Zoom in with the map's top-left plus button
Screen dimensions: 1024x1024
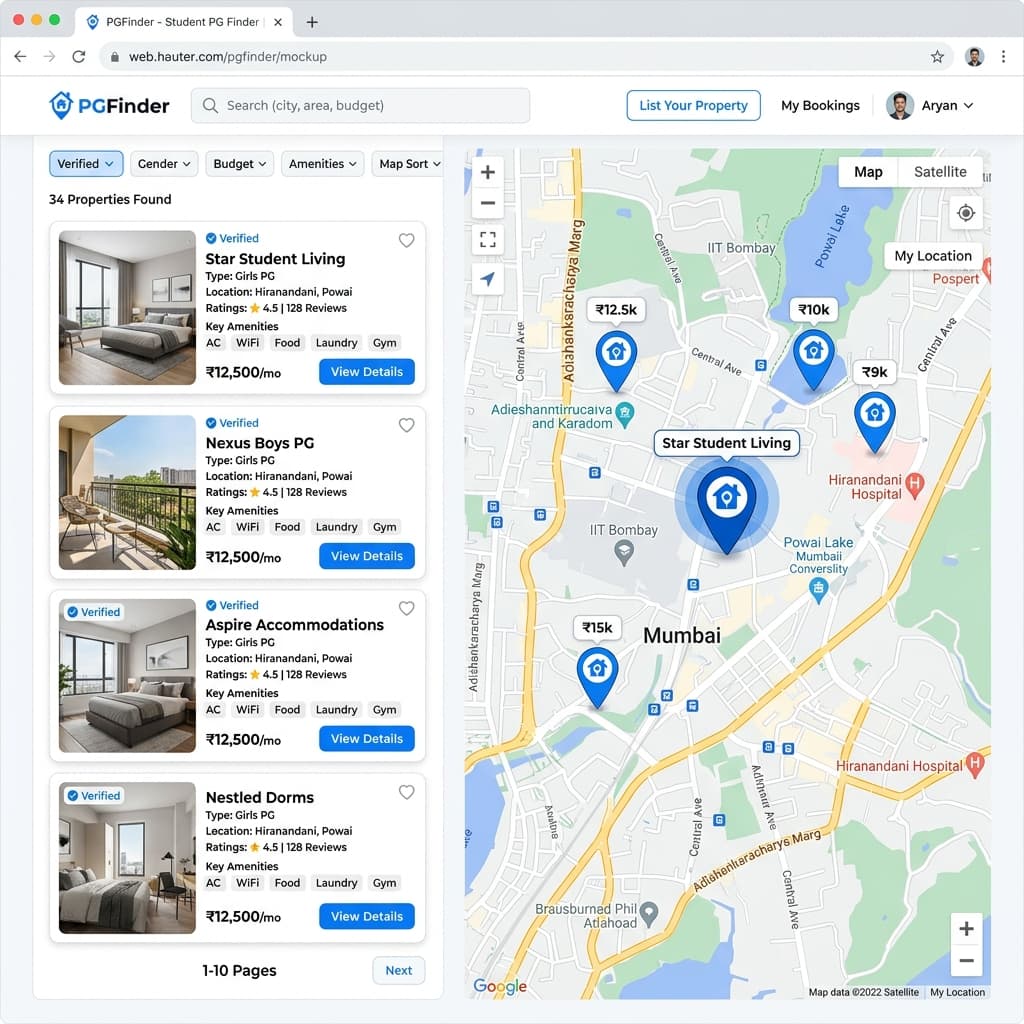(487, 172)
